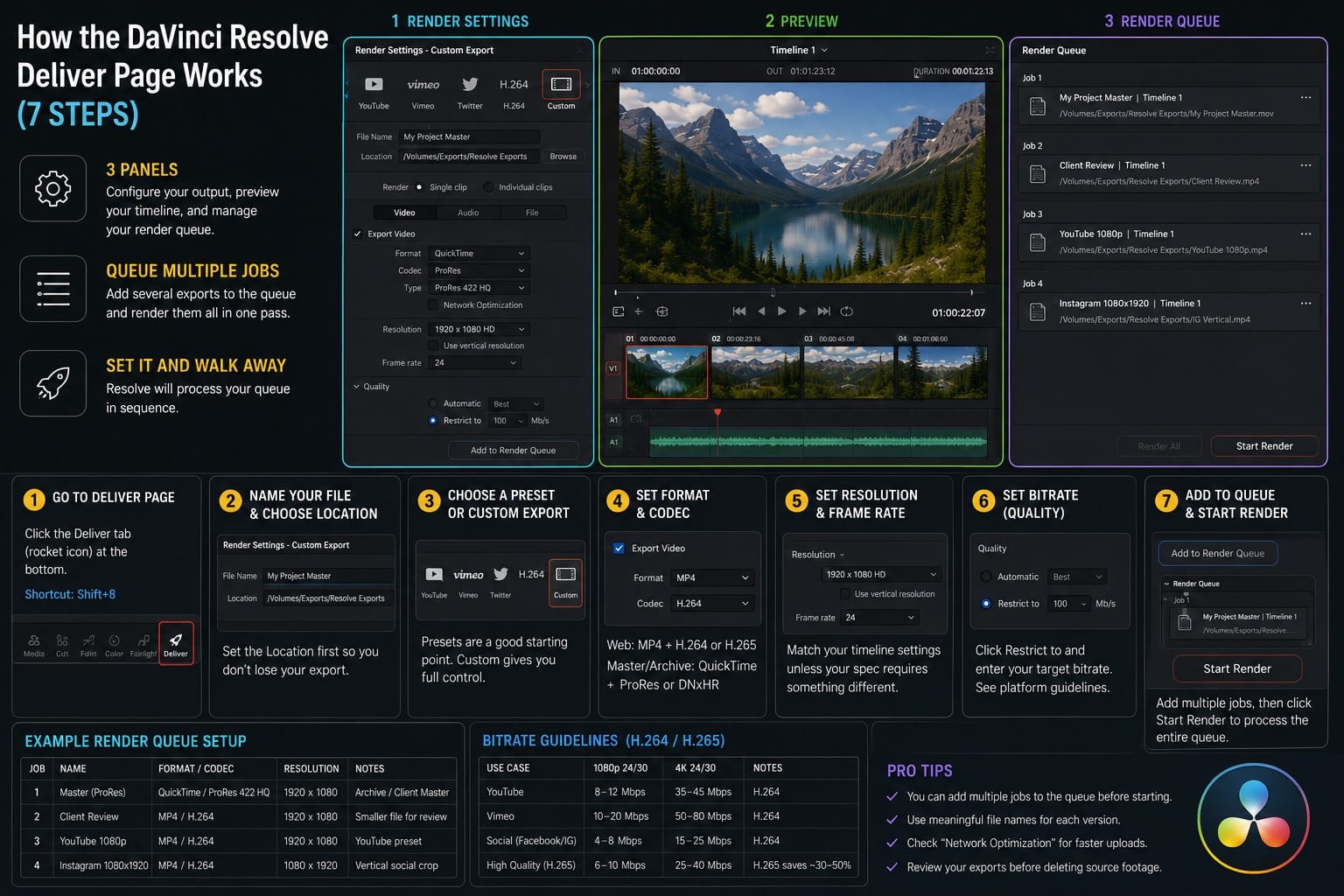Select Single clip render option

(419, 187)
